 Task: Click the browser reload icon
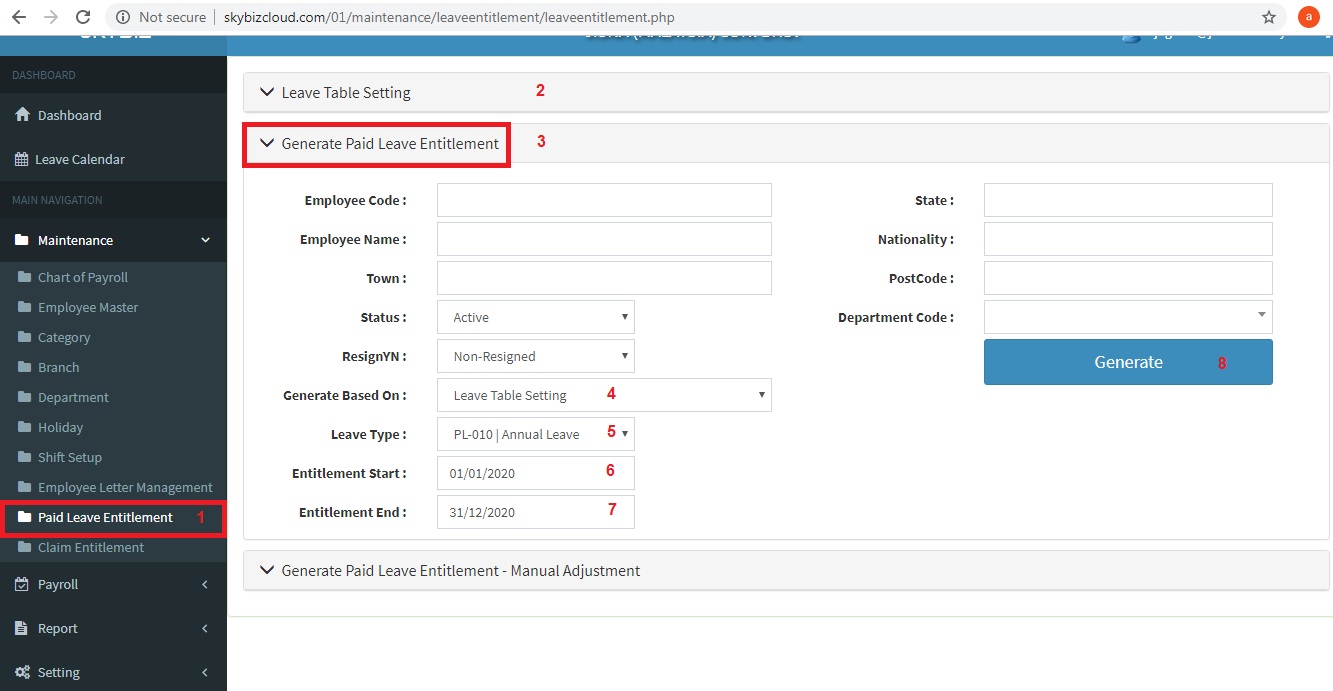pyautogui.click(x=83, y=17)
